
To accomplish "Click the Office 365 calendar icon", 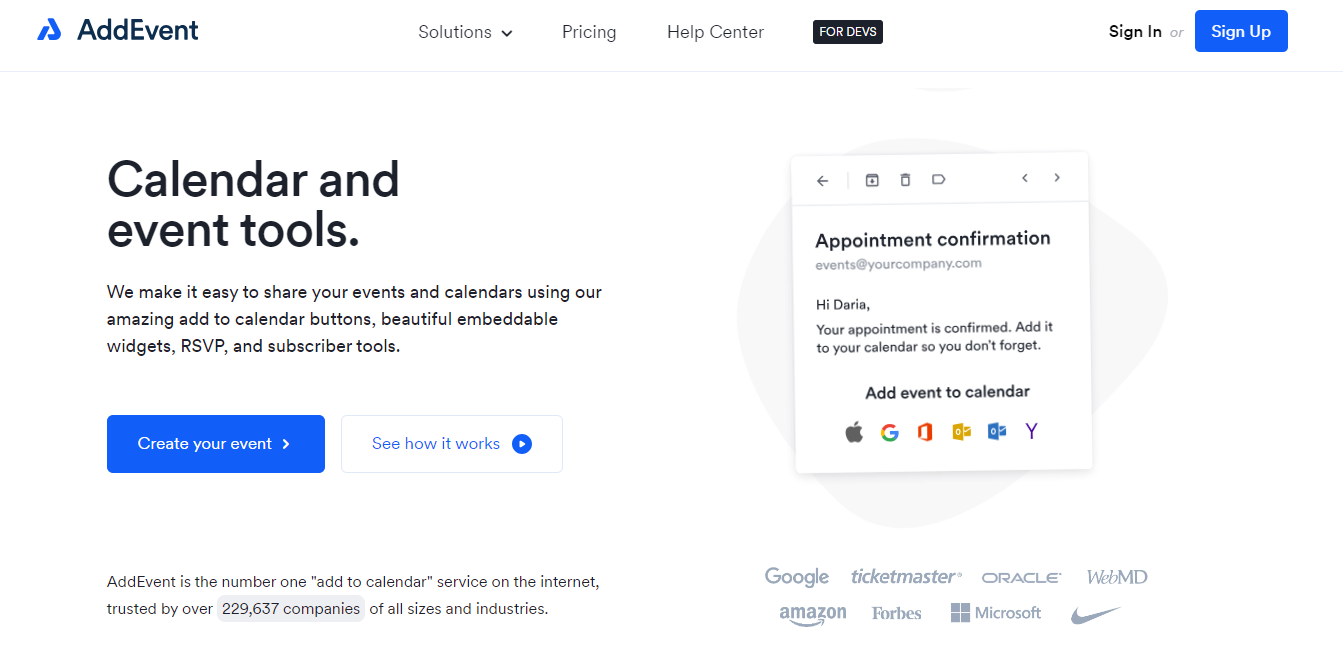I will [x=925, y=432].
